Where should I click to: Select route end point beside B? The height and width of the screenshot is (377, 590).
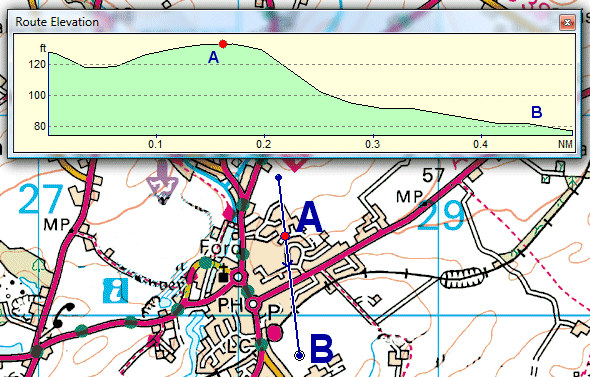point(299,355)
